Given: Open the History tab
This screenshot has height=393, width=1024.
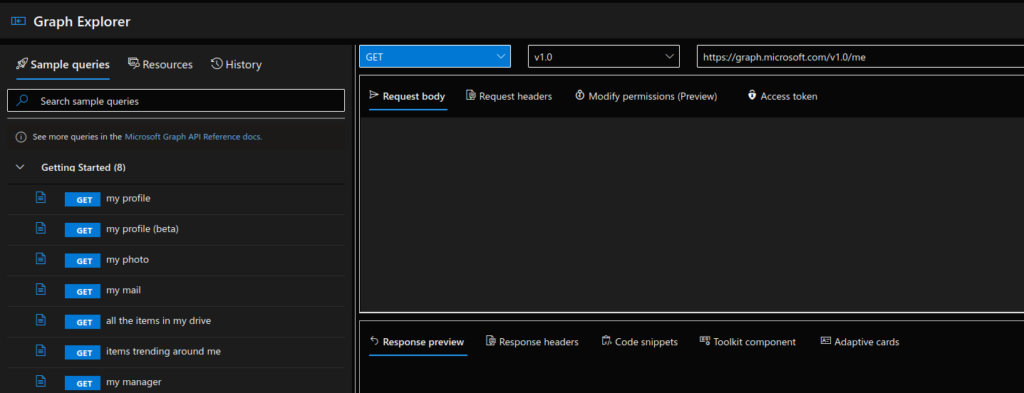Looking at the screenshot, I should (x=236, y=65).
